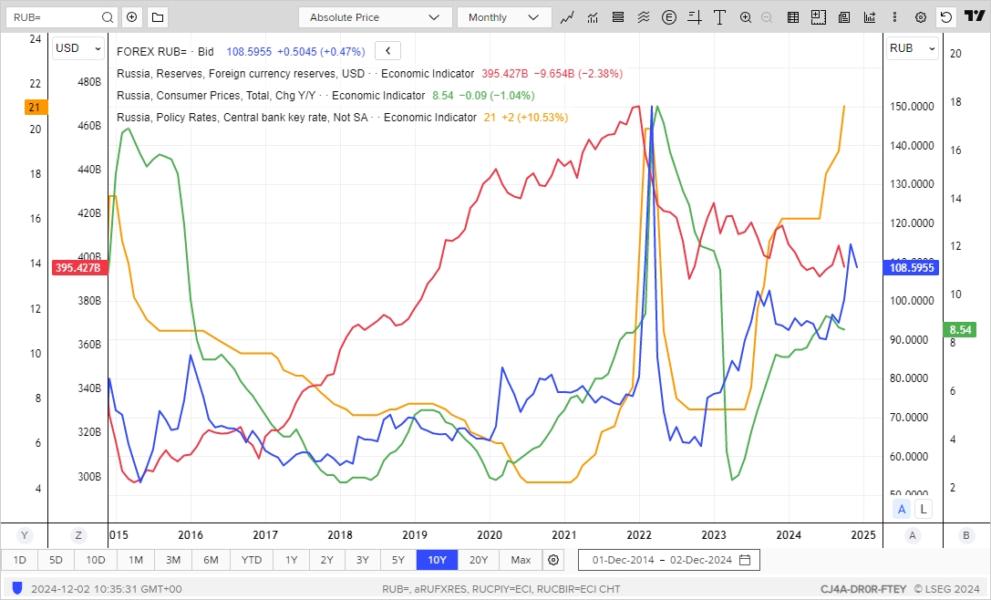Toggle the L log-scale button
991x600 pixels.
coord(923,509)
